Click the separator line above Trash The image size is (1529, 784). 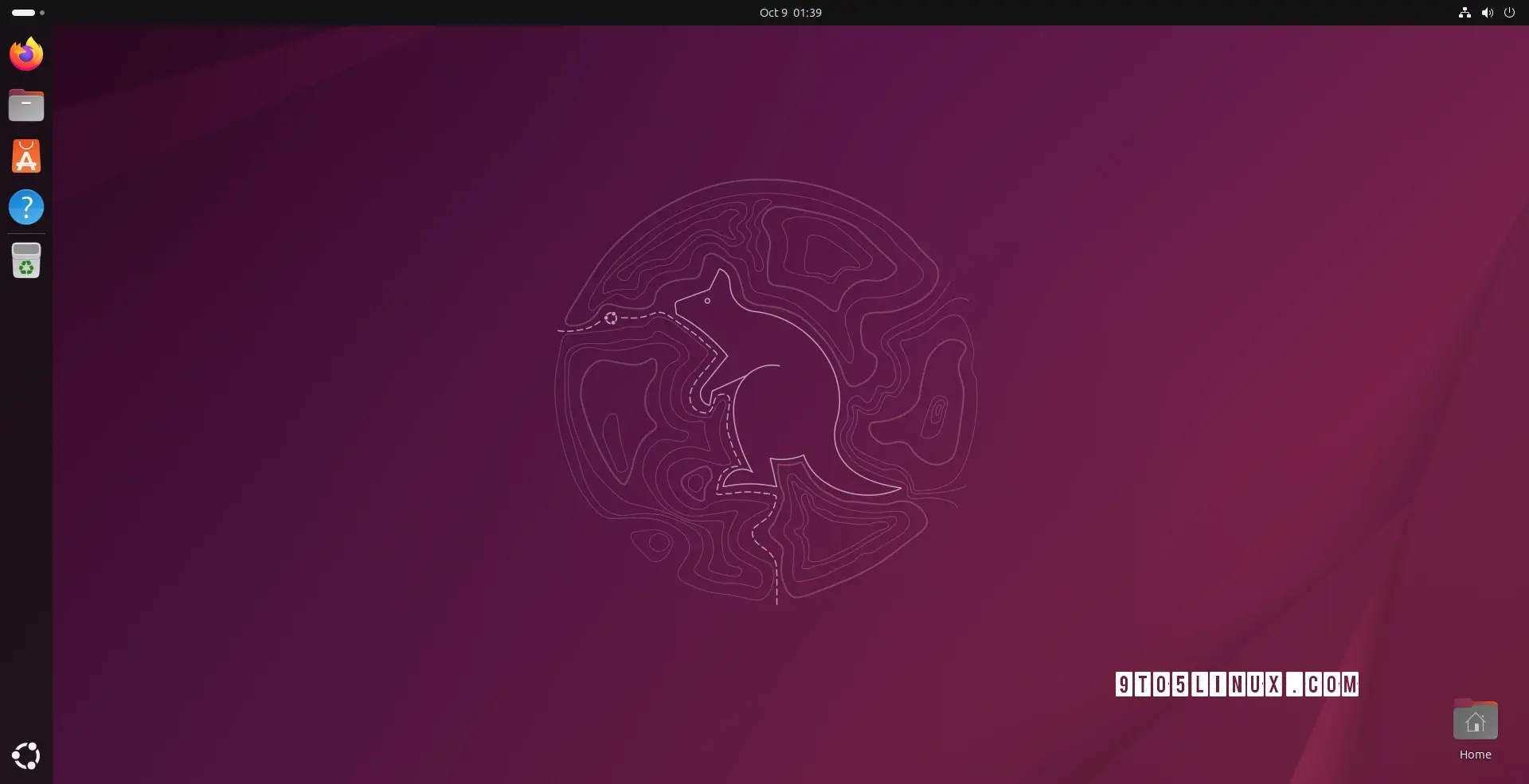(26, 233)
